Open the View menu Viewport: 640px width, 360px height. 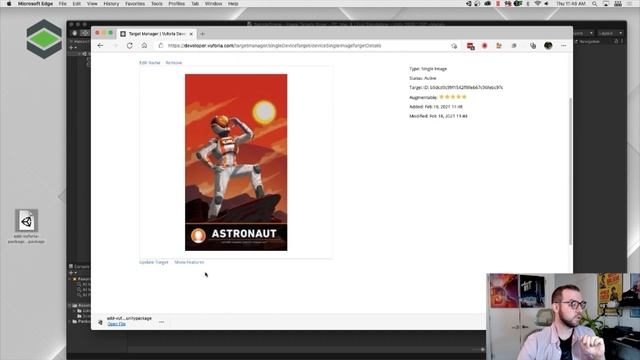pyautogui.click(x=92, y=4)
